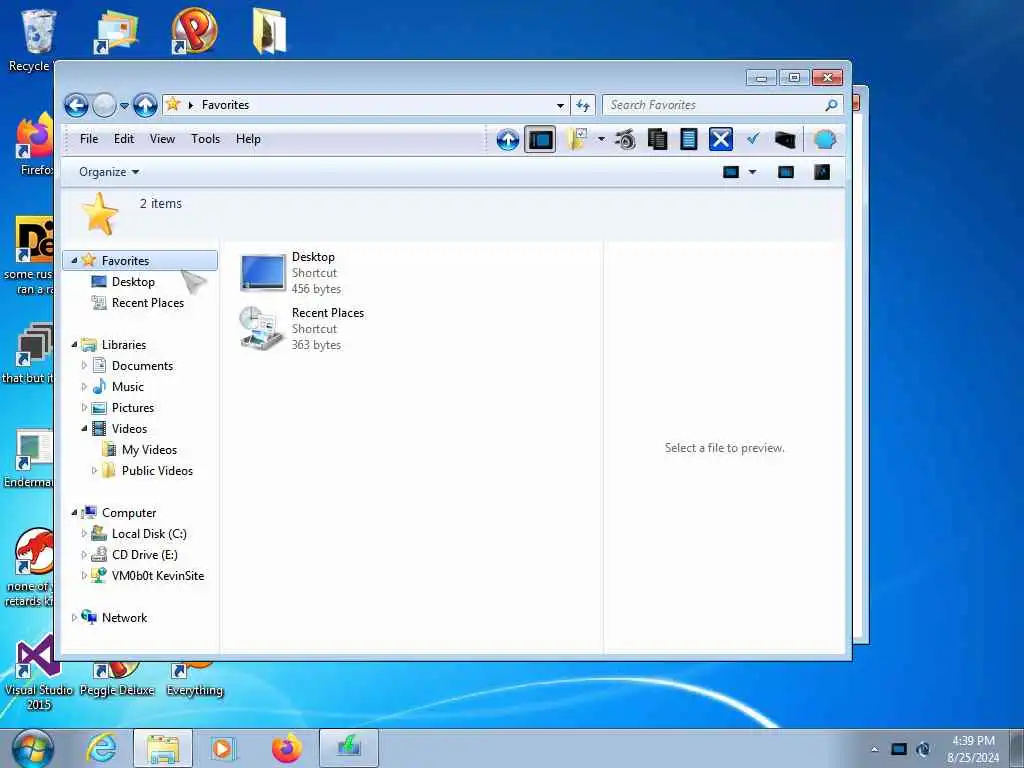Open the Help menu
Image resolution: width=1024 pixels, height=768 pixels.
click(x=248, y=139)
